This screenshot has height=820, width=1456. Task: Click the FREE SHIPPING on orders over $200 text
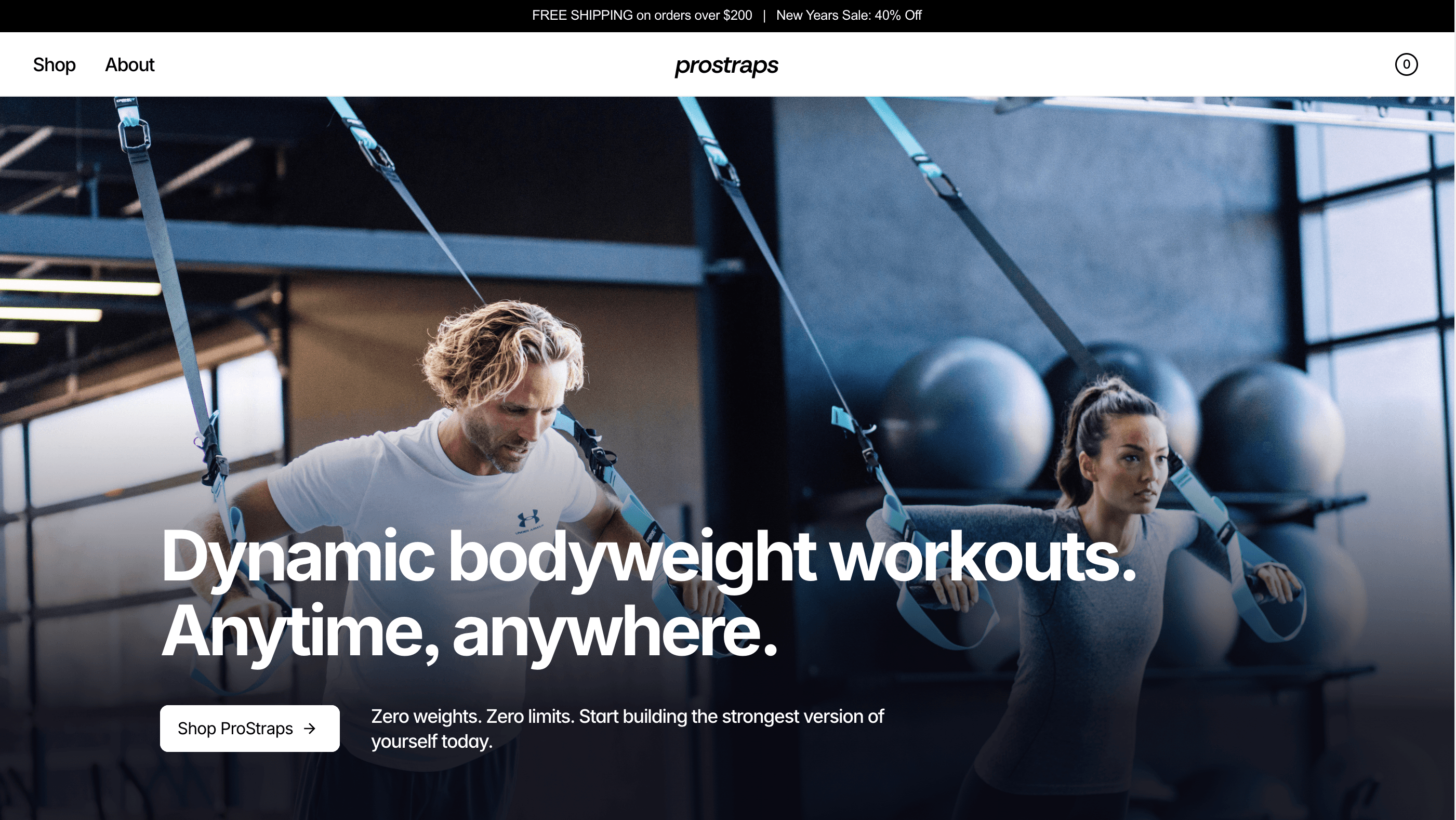pos(642,15)
